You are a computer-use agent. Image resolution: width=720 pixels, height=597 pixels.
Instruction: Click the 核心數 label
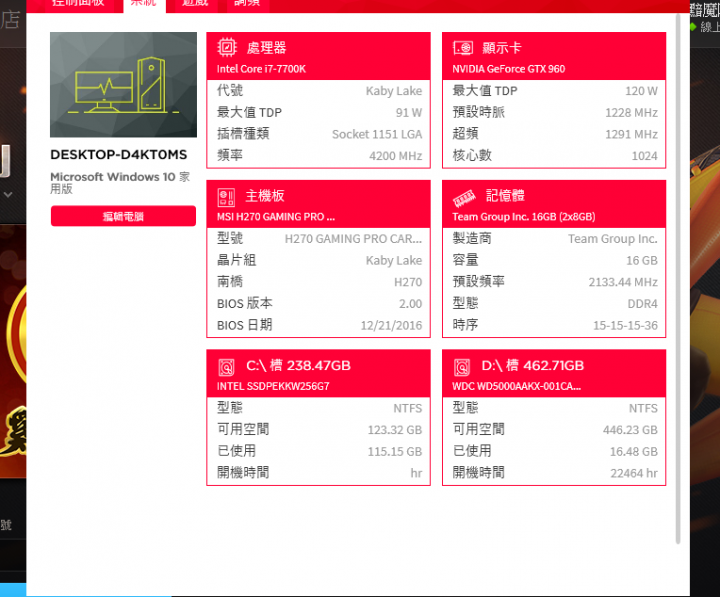[472, 155]
